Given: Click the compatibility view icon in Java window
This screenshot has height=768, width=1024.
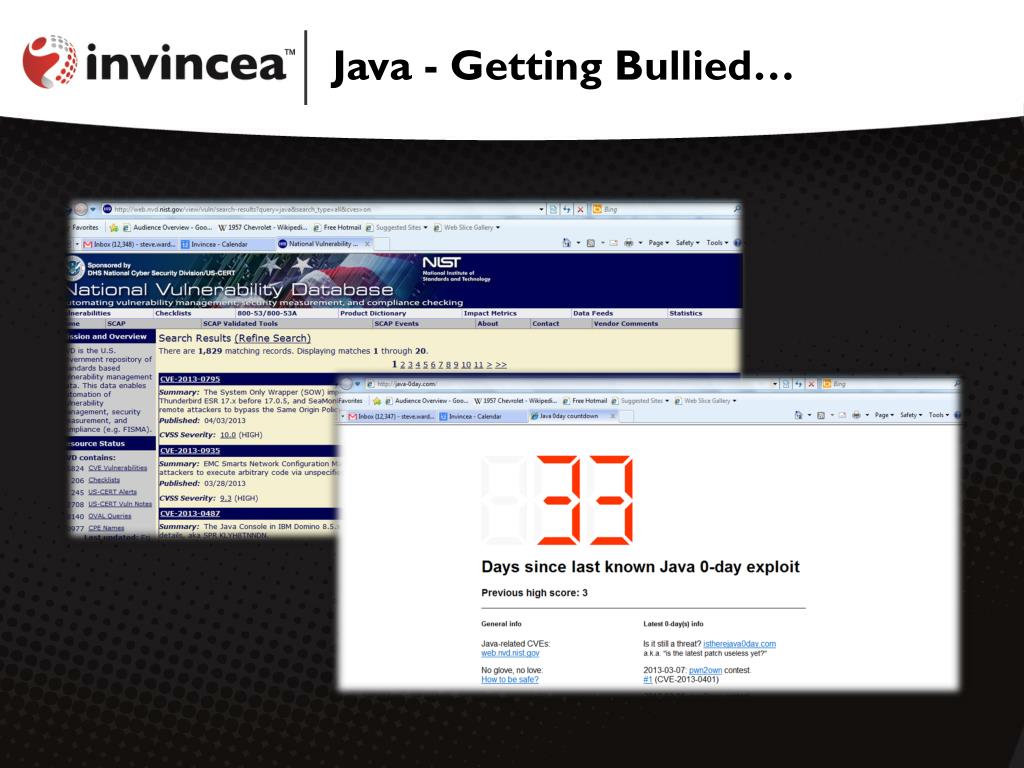Looking at the screenshot, I should coord(786,384).
